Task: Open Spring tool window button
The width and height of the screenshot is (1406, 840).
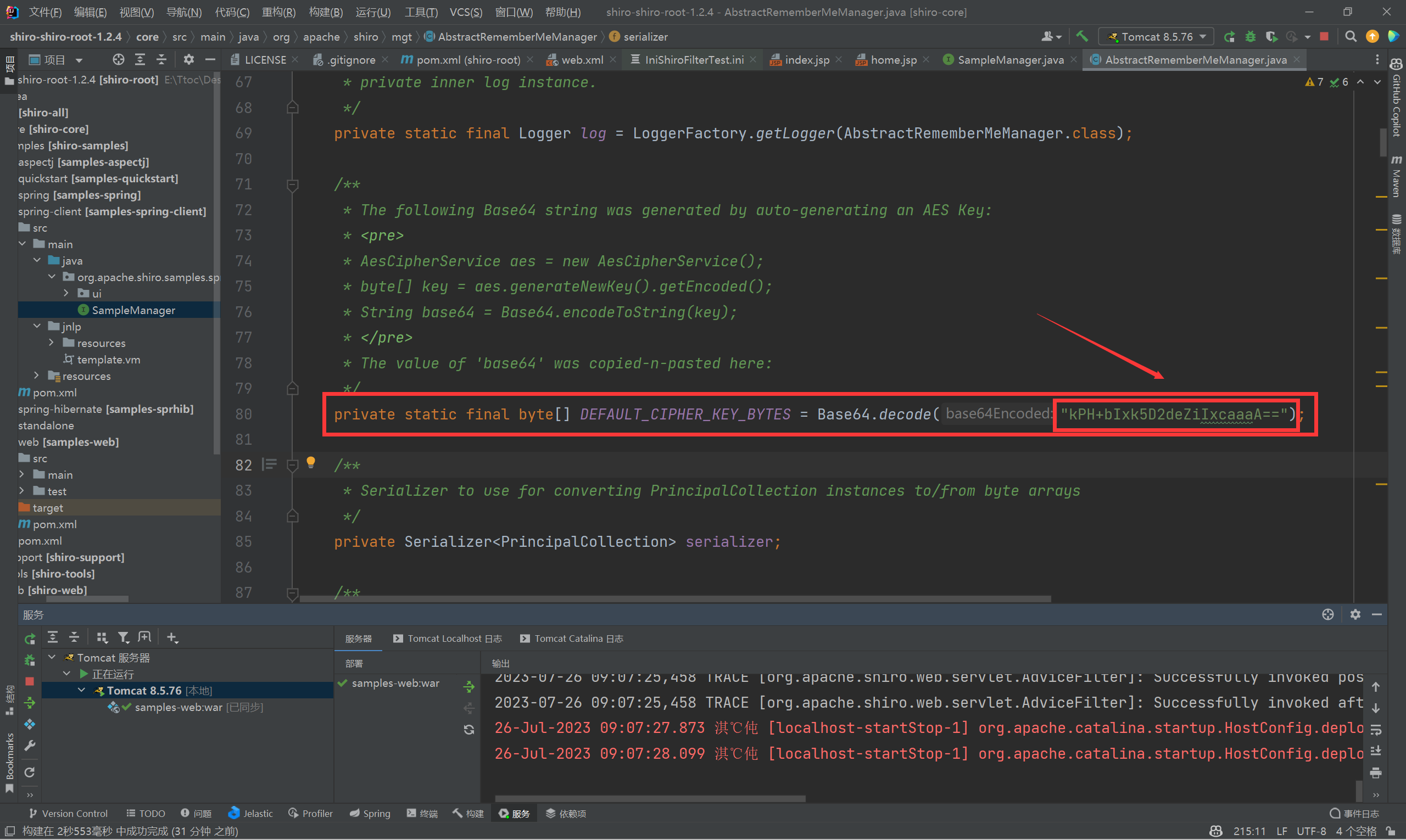Action: [370, 814]
